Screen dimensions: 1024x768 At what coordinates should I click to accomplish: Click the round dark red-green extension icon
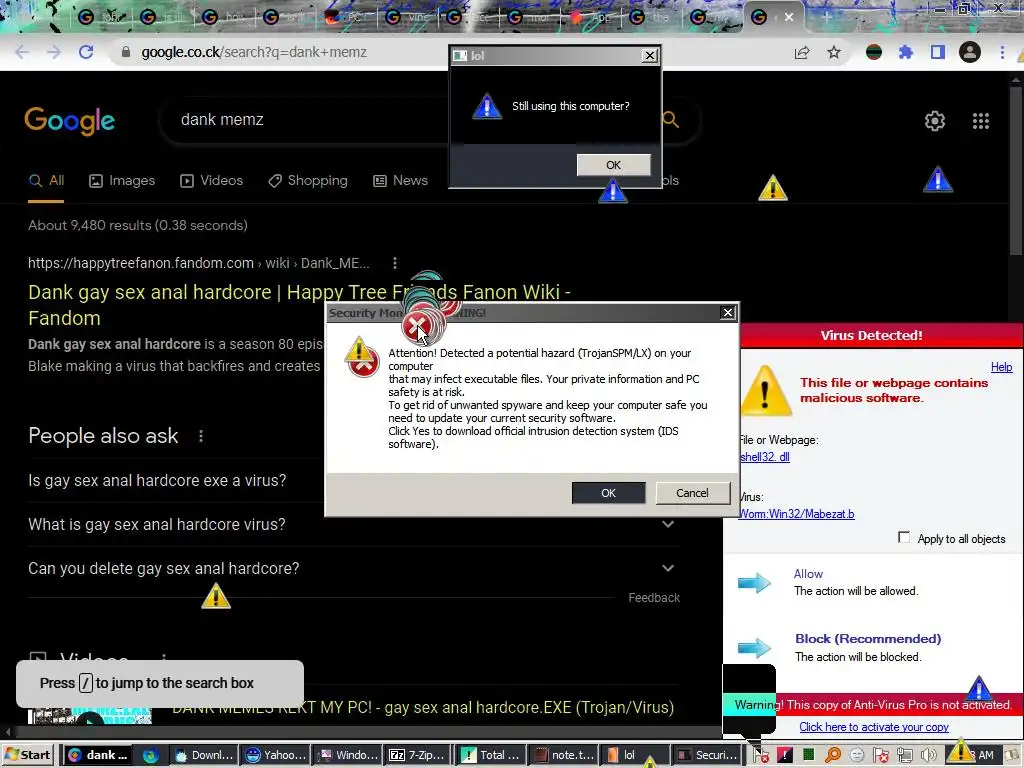tap(874, 52)
